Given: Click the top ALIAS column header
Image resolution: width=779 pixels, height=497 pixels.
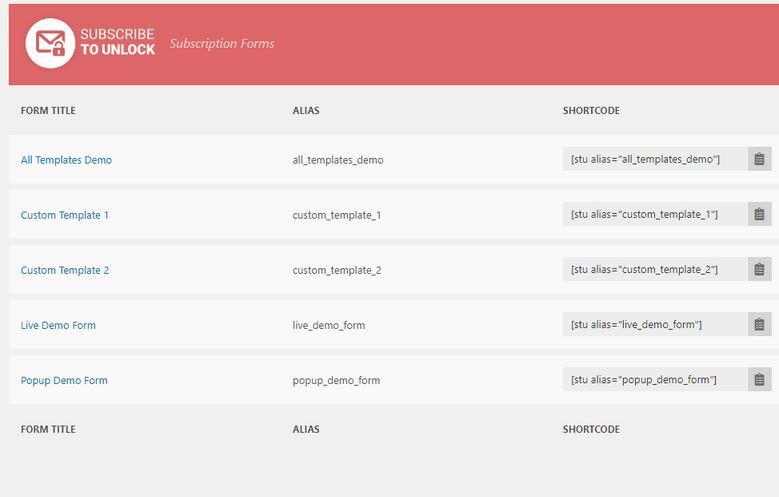Looking at the screenshot, I should 306,110.
